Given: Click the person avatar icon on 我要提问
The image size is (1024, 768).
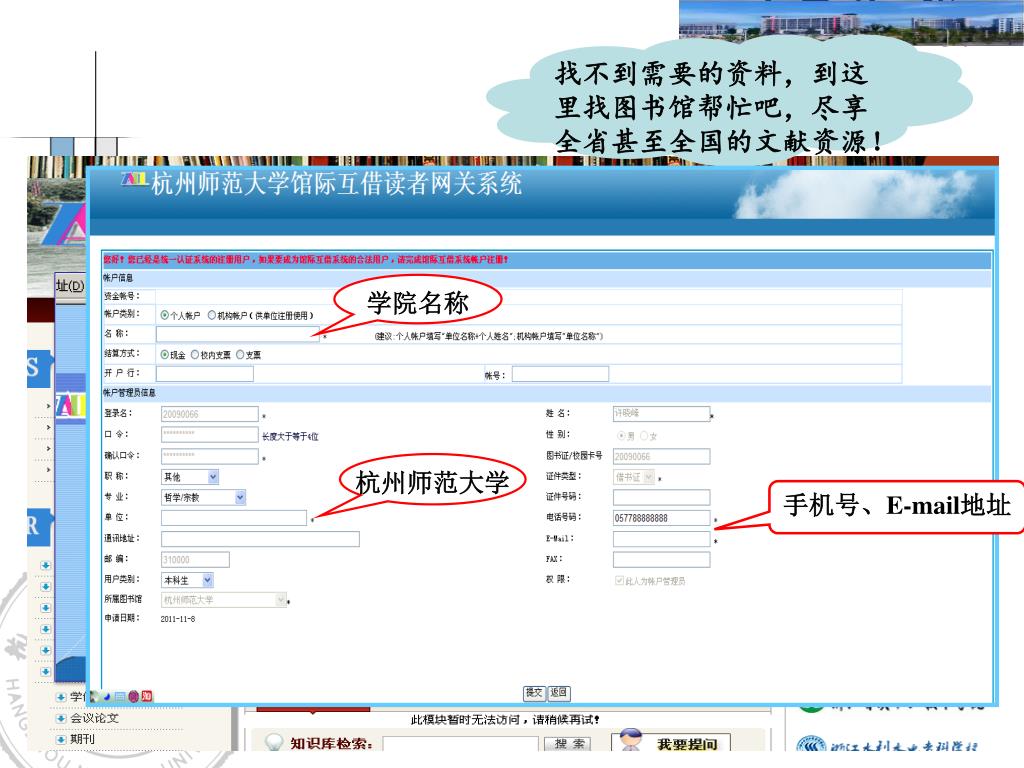Looking at the screenshot, I should (630, 740).
